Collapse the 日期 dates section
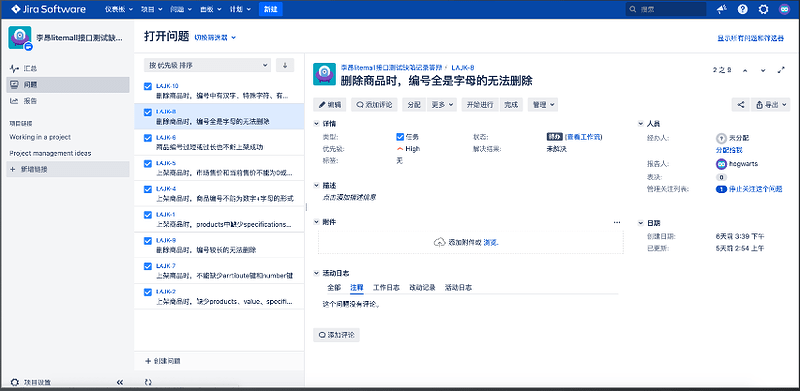 pyautogui.click(x=641, y=223)
